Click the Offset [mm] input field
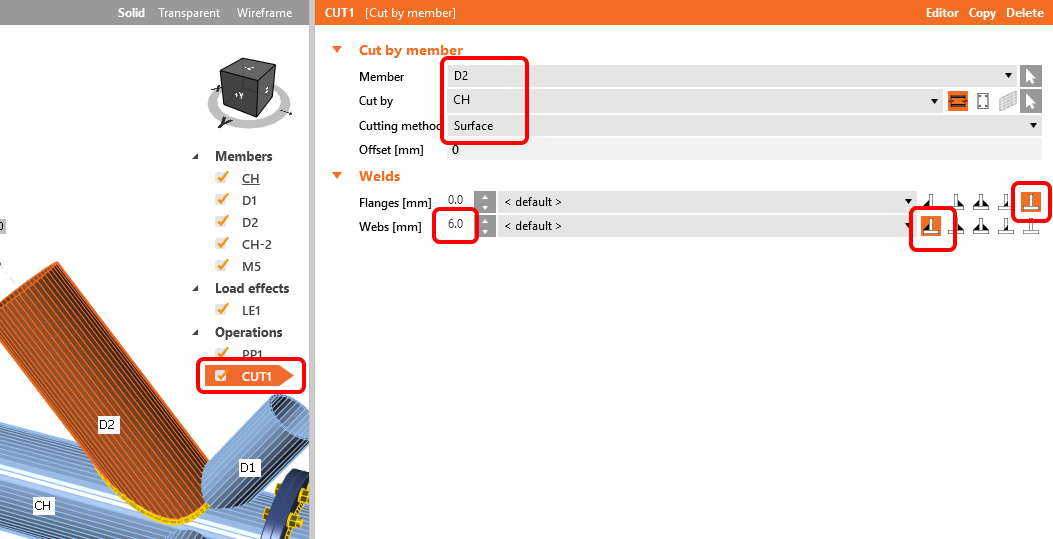1053x539 pixels. coord(744,150)
